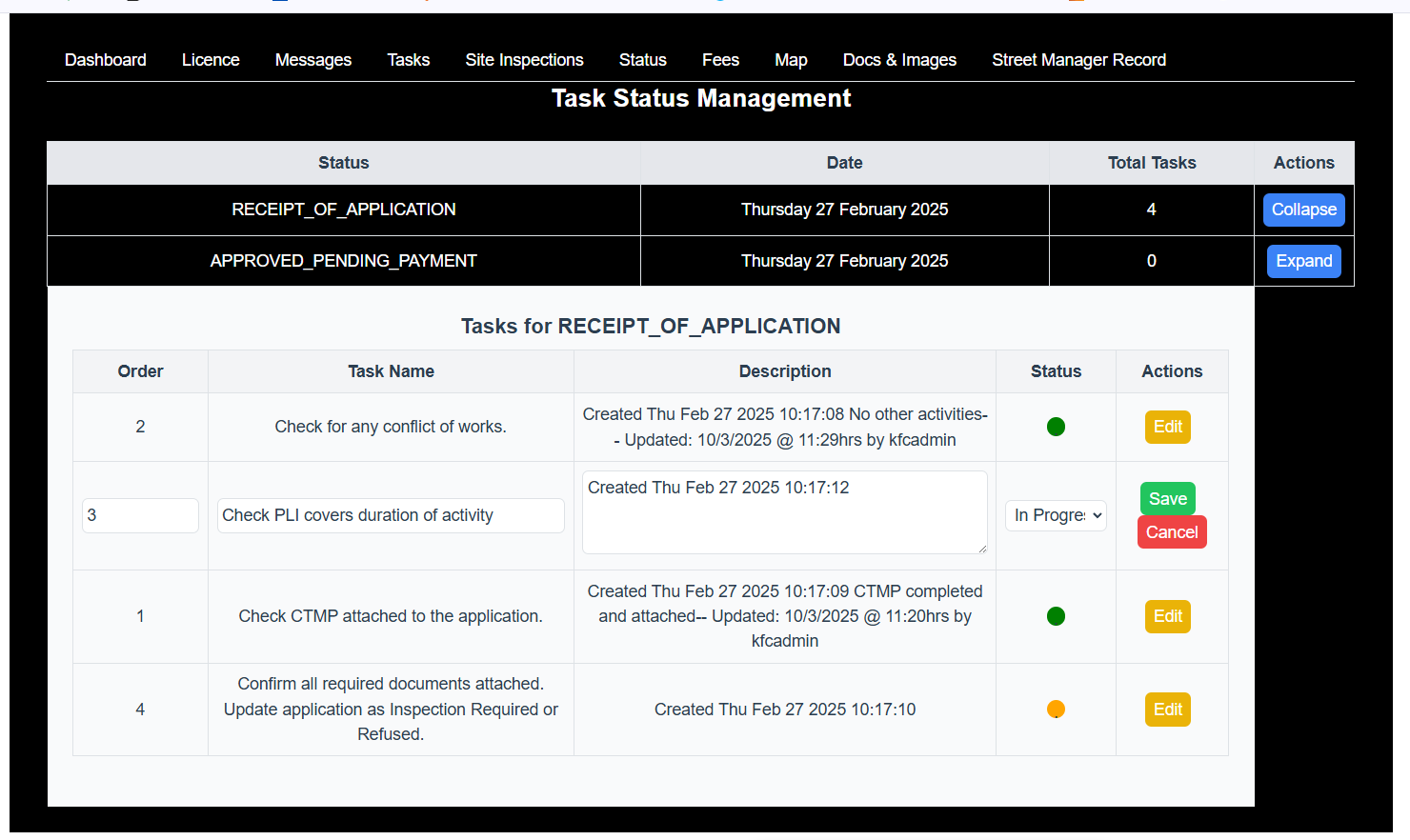Click the green status indicator for CTMP task
The image size is (1410, 840).
1056,616
